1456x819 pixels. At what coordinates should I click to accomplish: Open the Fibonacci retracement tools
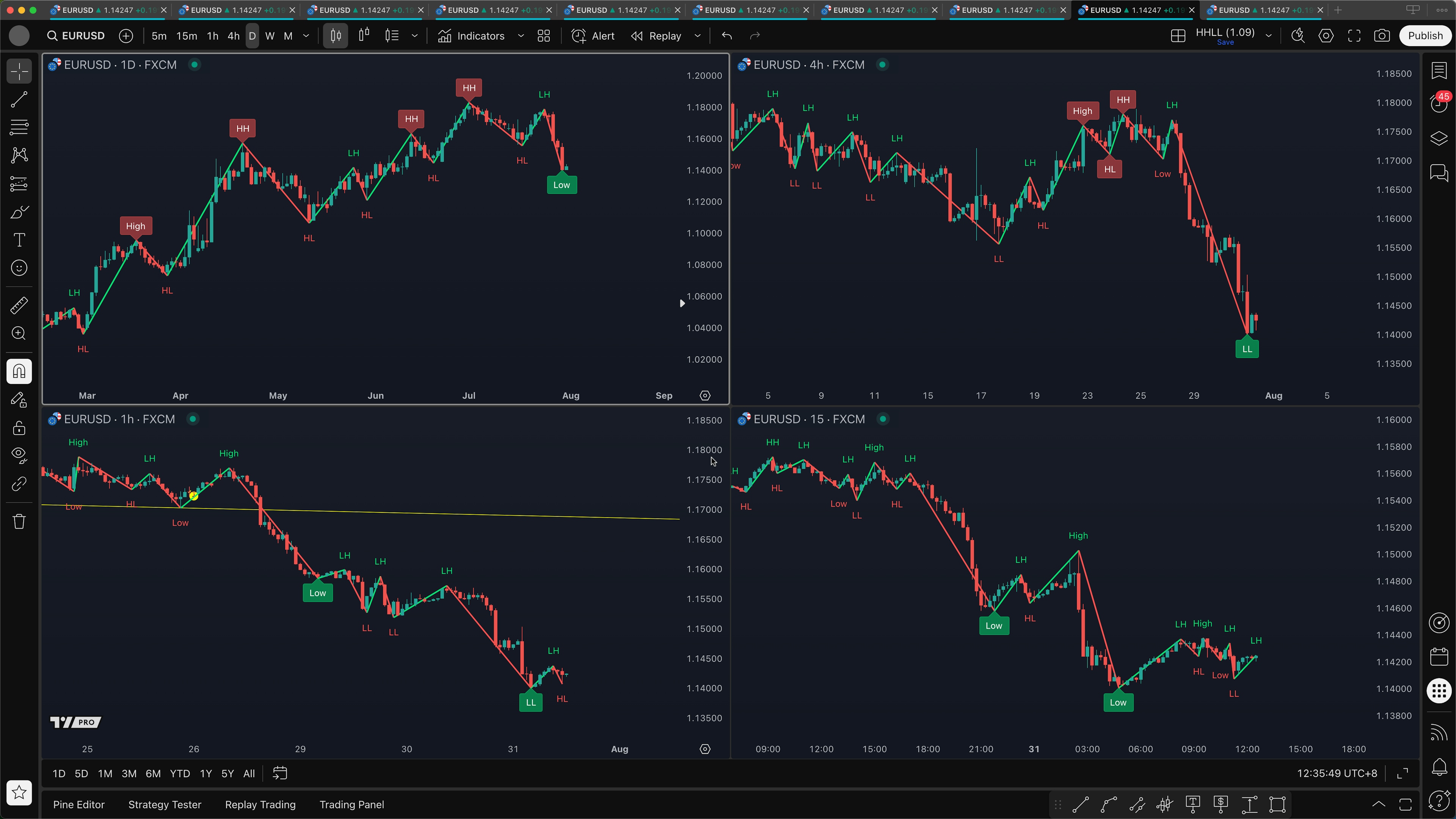(19, 128)
